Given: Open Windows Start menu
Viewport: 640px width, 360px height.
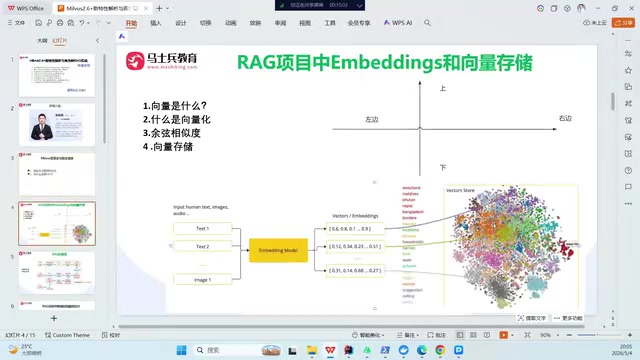Looking at the screenshot, I should click(181, 350).
